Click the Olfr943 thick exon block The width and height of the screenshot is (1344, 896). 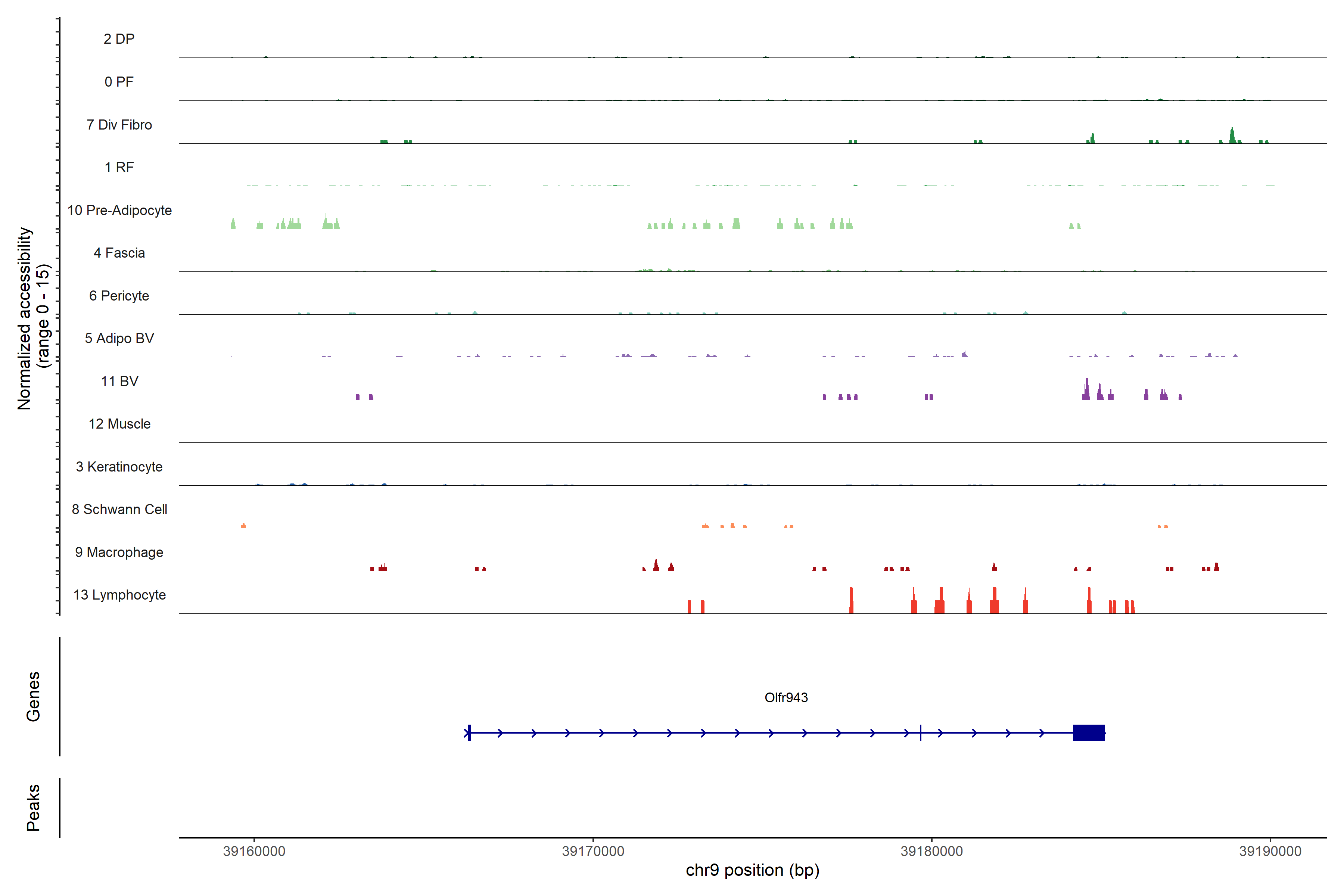(x=1089, y=732)
